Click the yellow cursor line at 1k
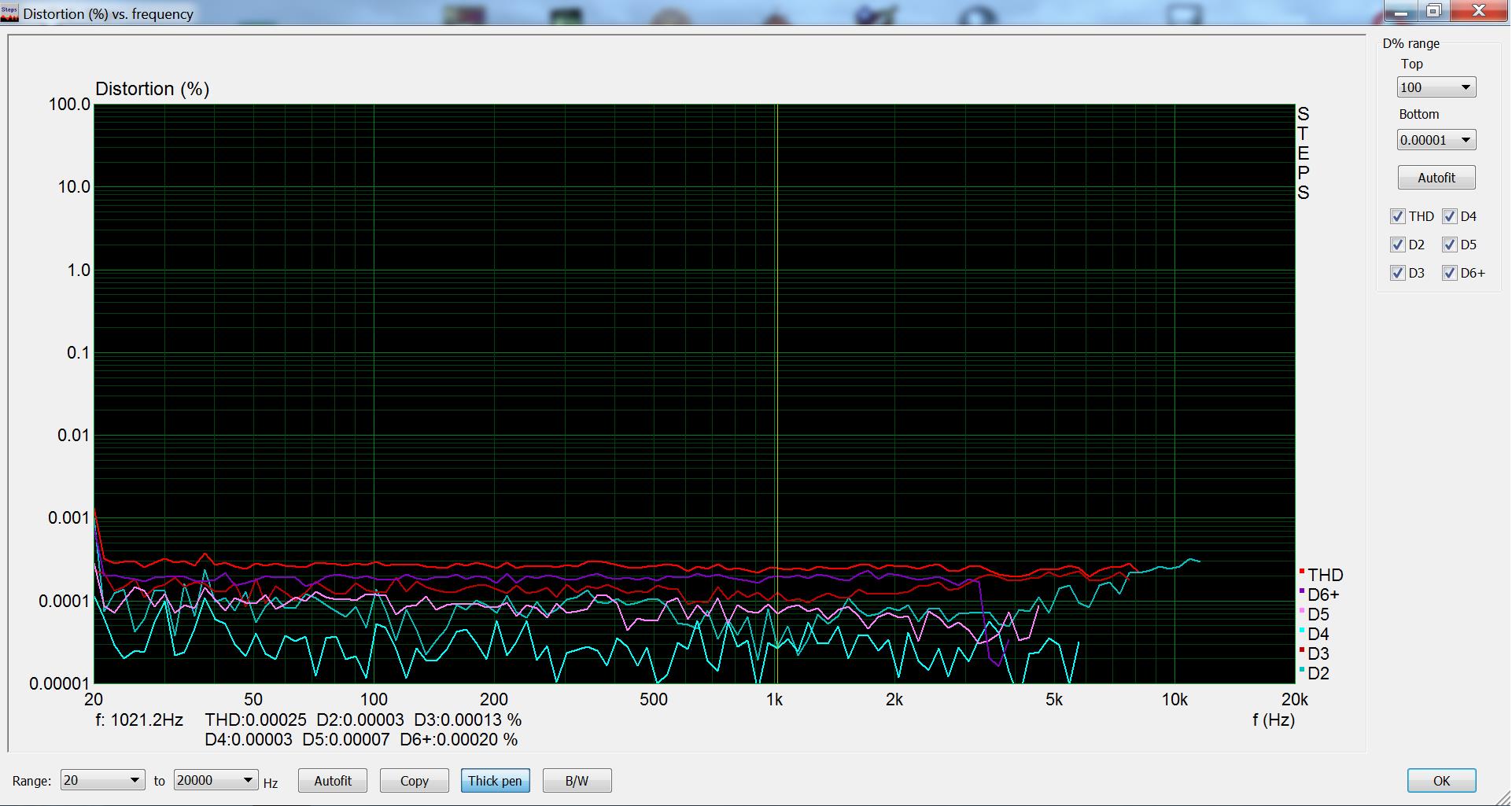1512x806 pixels. [x=776, y=393]
